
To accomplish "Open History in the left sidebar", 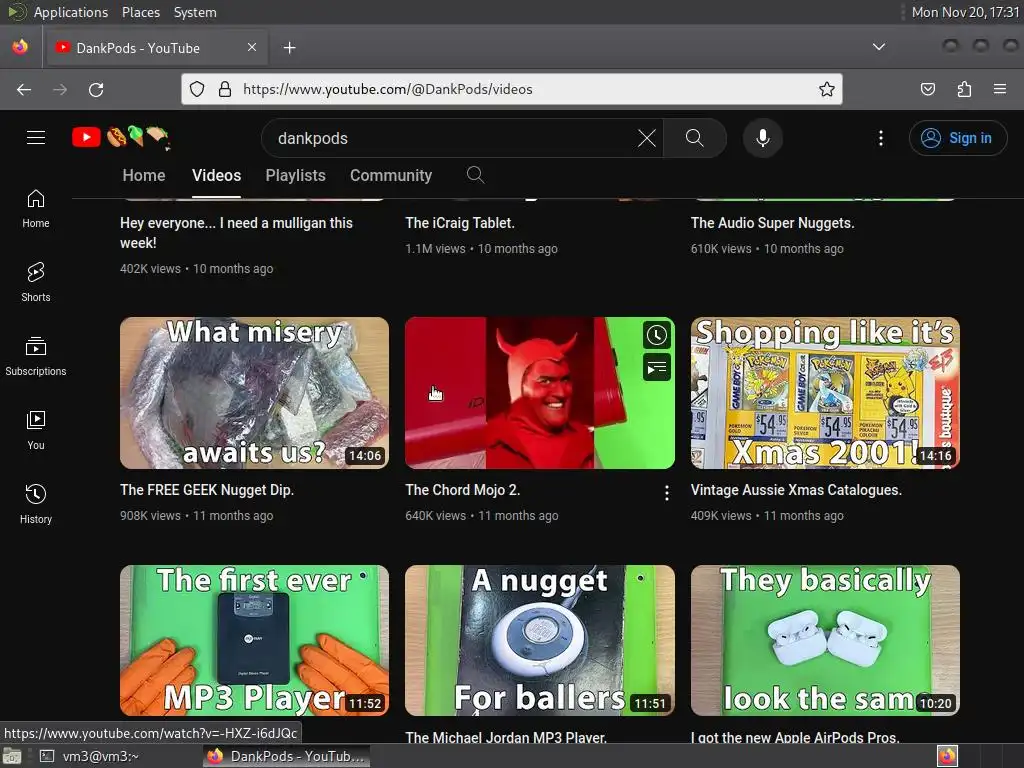I will point(36,504).
